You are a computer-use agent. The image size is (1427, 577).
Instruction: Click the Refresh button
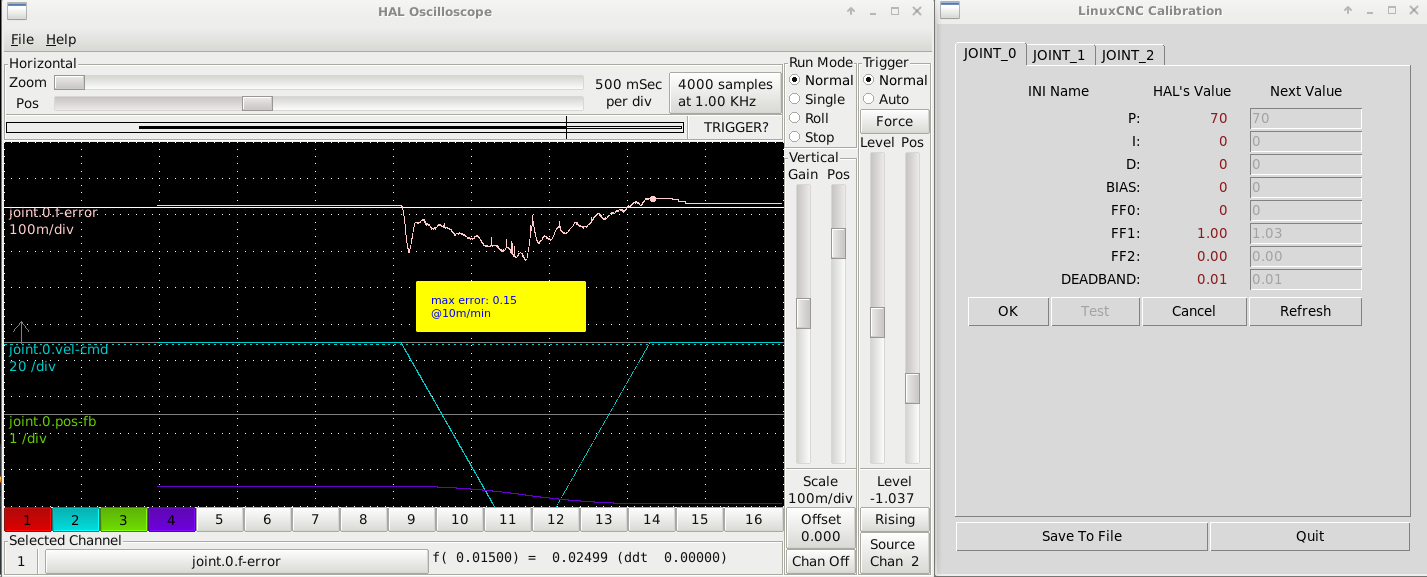point(1306,311)
